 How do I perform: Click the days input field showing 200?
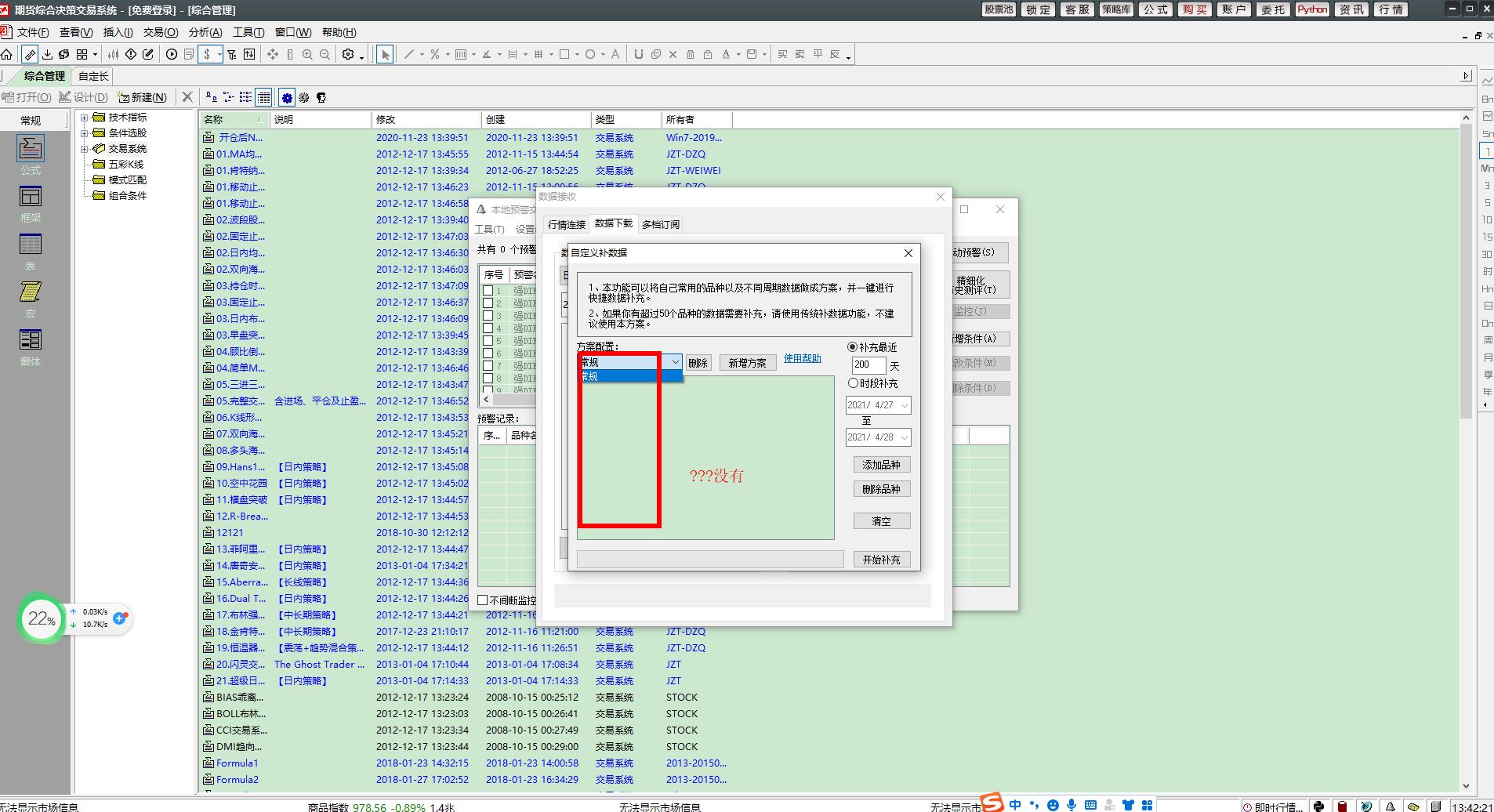click(x=868, y=364)
